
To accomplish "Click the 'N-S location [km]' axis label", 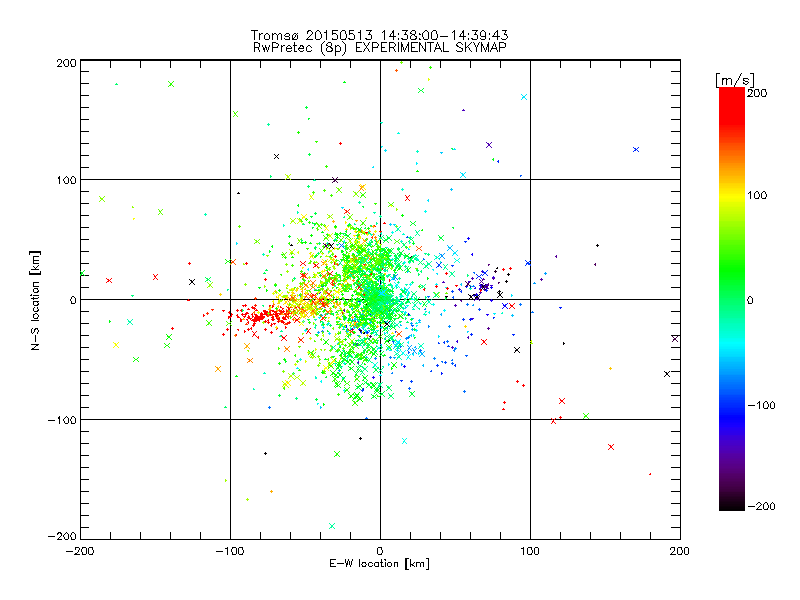I will (35, 301).
